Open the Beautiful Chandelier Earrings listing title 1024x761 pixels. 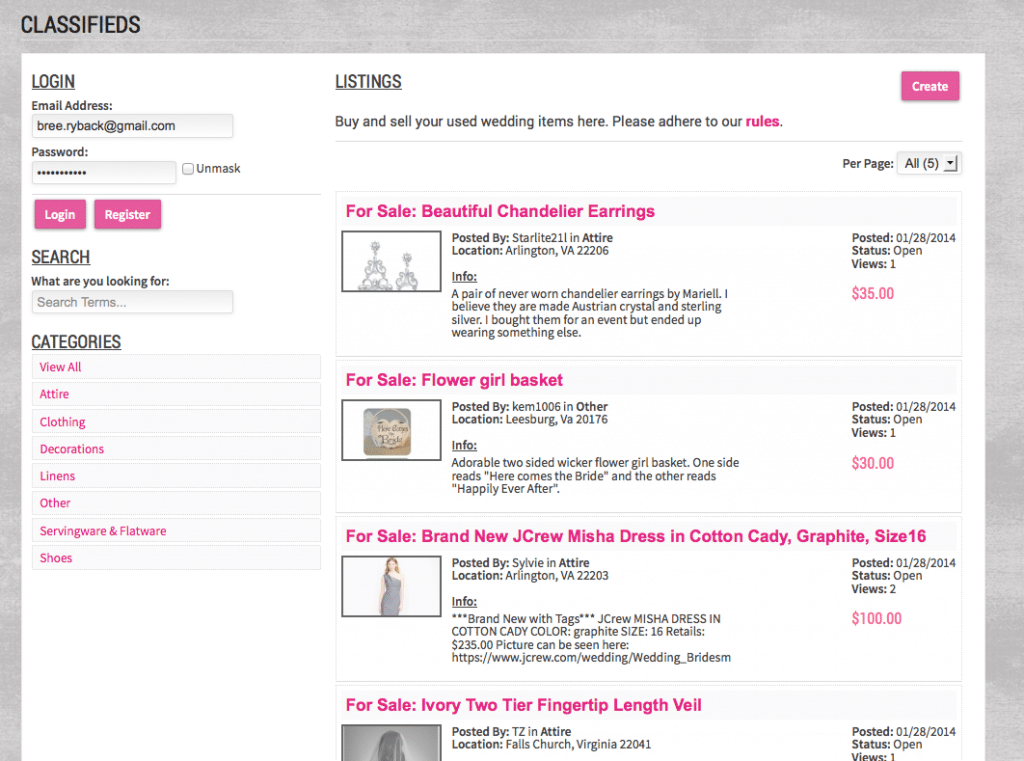(500, 211)
